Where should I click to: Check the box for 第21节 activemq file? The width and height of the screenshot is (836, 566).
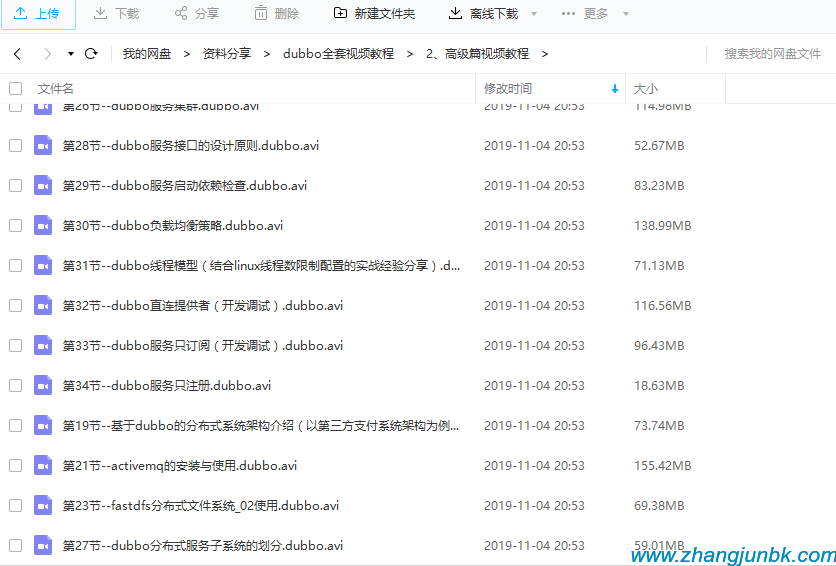[15, 465]
